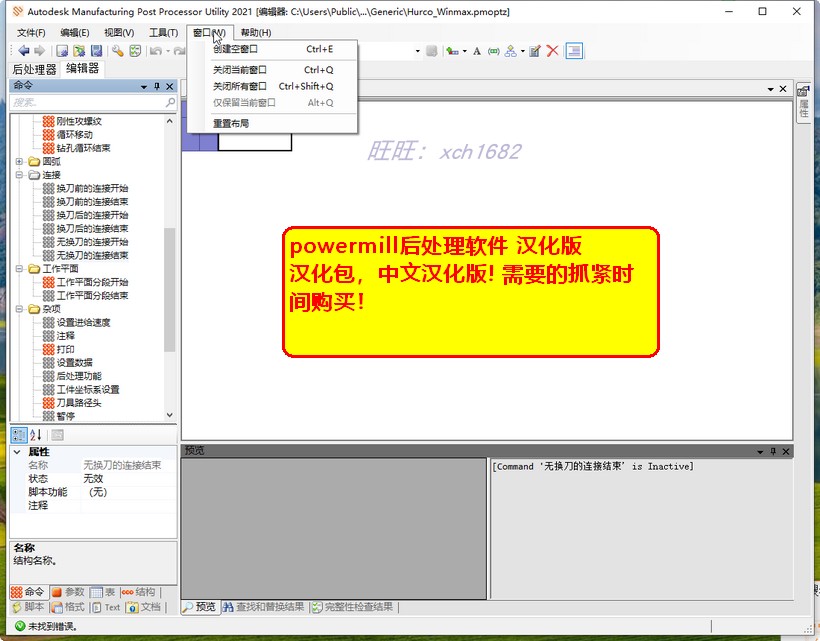
Task: Click the open file toolbar icon
Action: coord(79,51)
